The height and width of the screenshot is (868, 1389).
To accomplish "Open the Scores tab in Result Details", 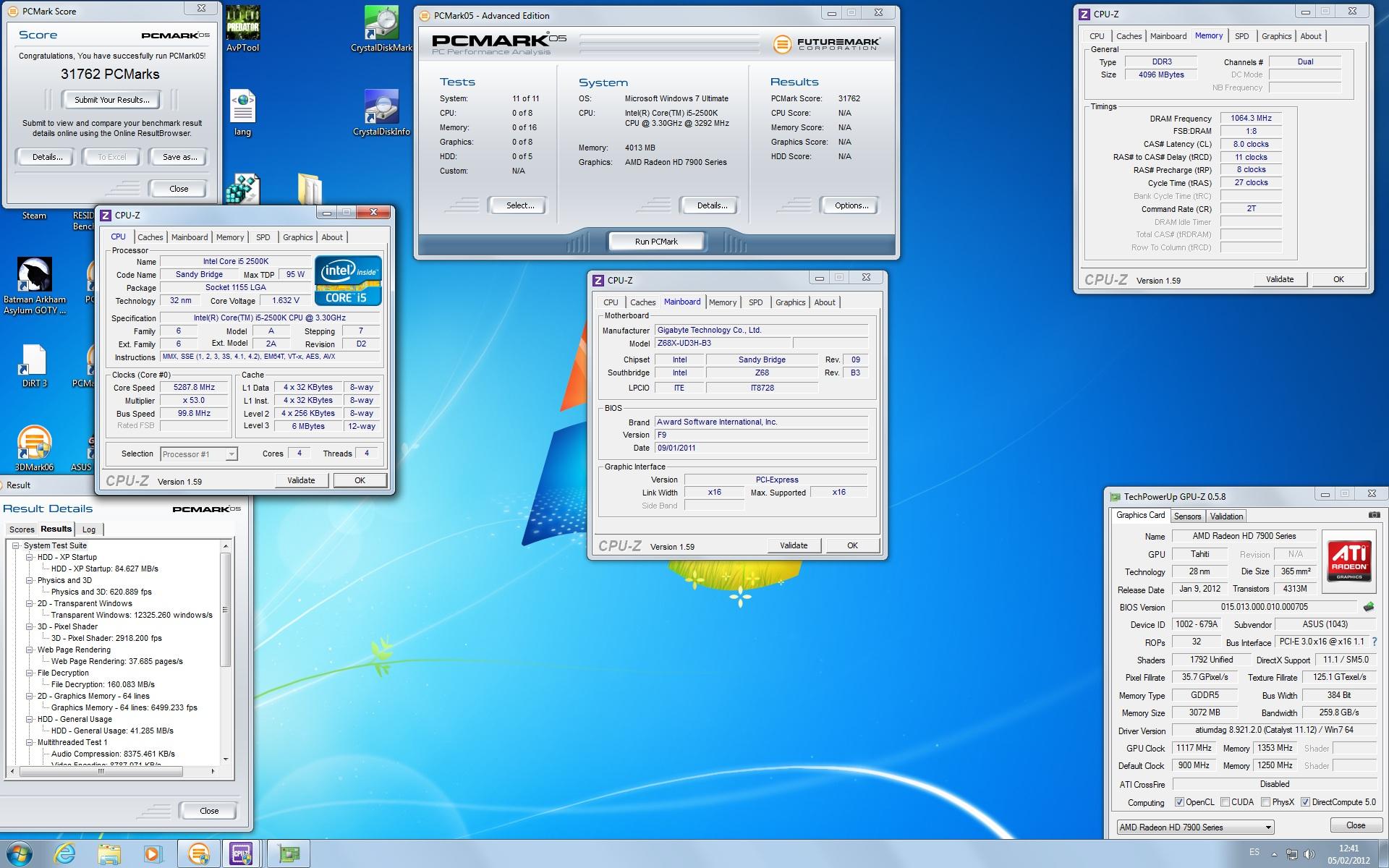I will 22,529.
